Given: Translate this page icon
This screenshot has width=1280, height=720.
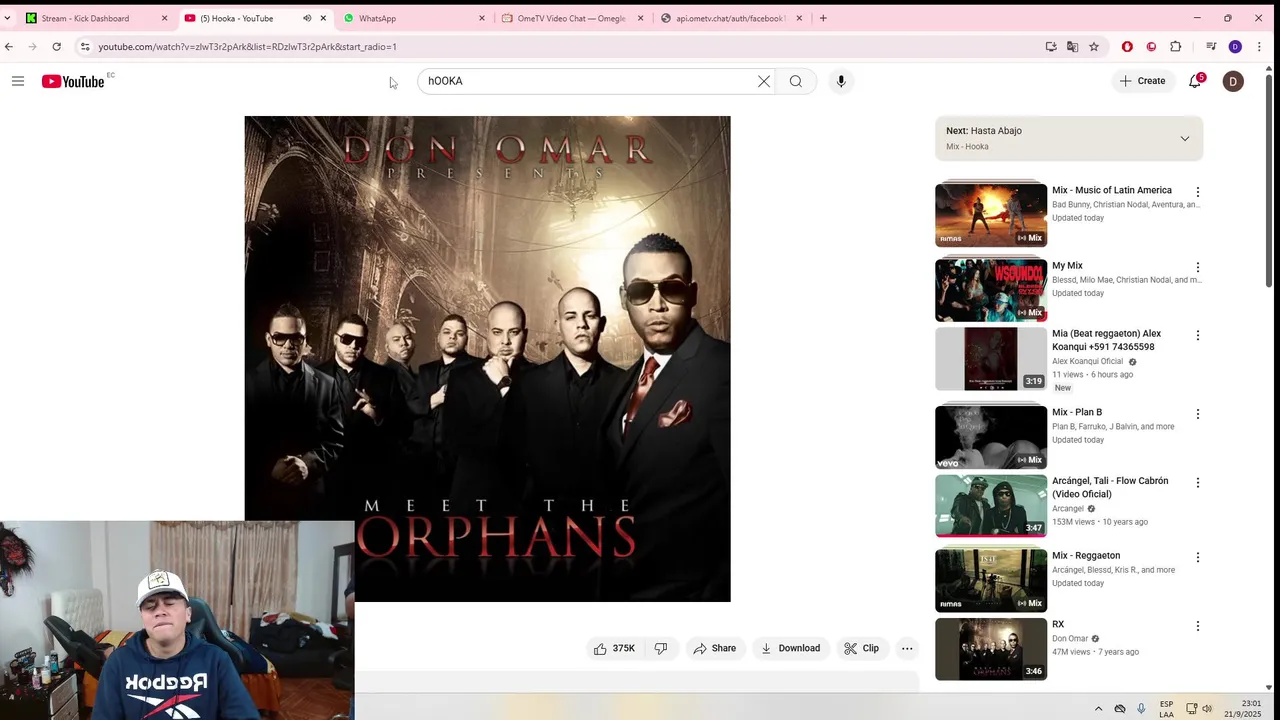Looking at the screenshot, I should coord(1072,46).
